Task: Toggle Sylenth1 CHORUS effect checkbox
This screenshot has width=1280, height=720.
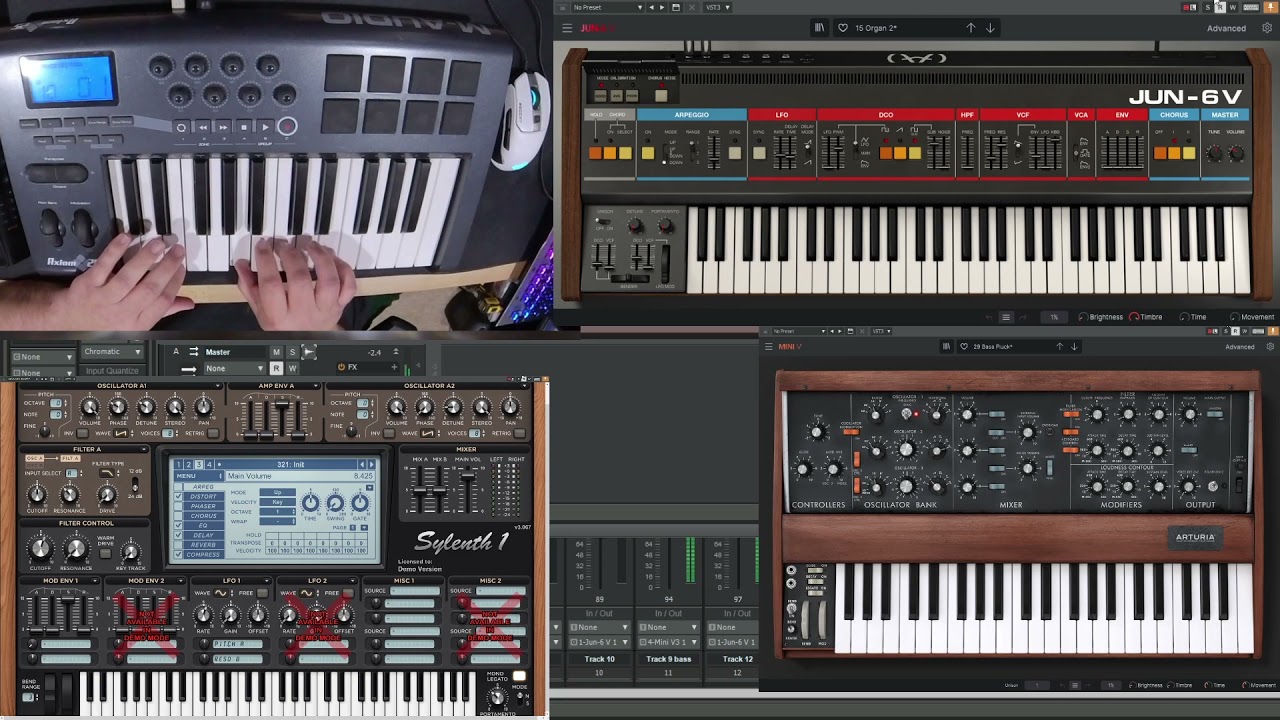Action: click(x=179, y=516)
